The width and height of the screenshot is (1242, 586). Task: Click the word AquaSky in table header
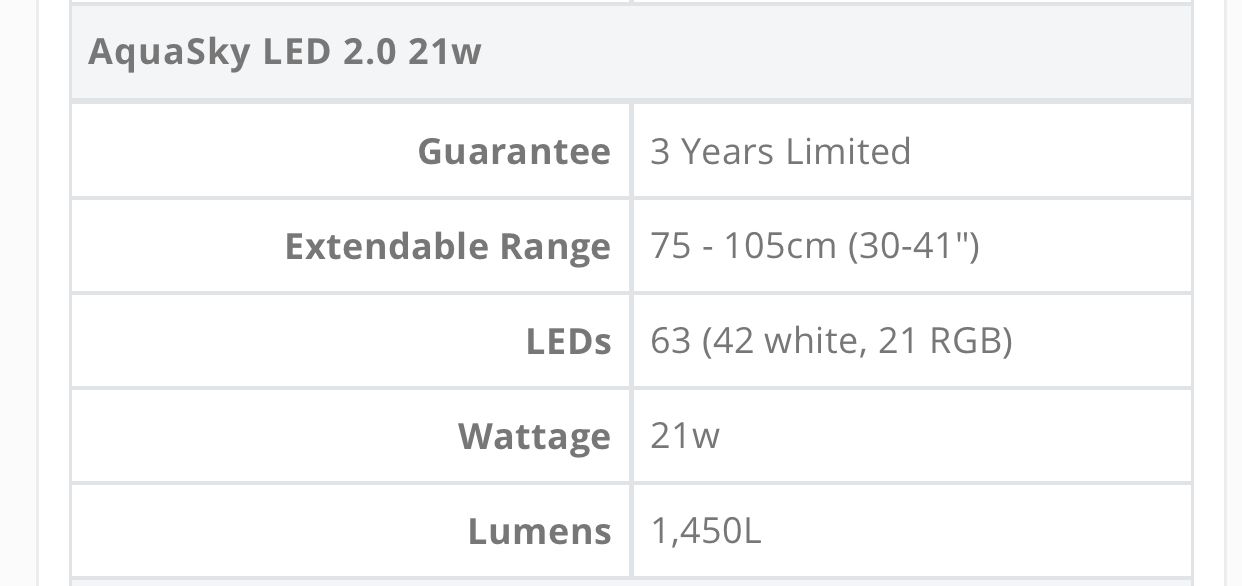(x=170, y=51)
